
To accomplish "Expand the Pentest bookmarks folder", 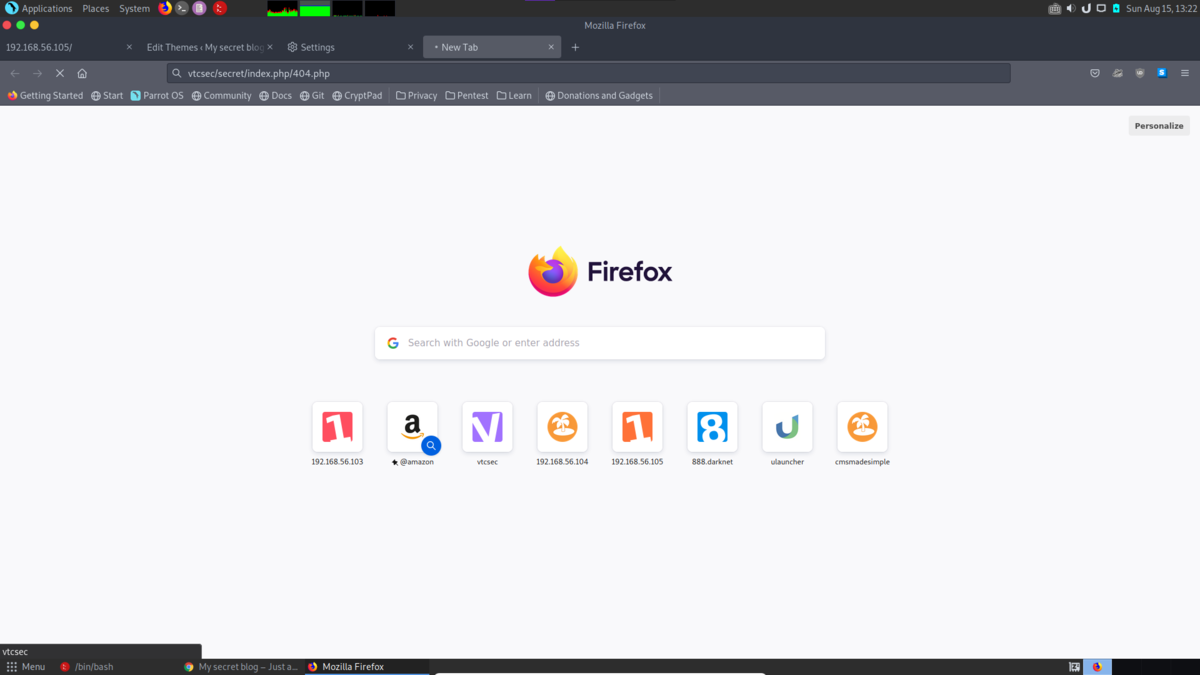I will pos(467,96).
